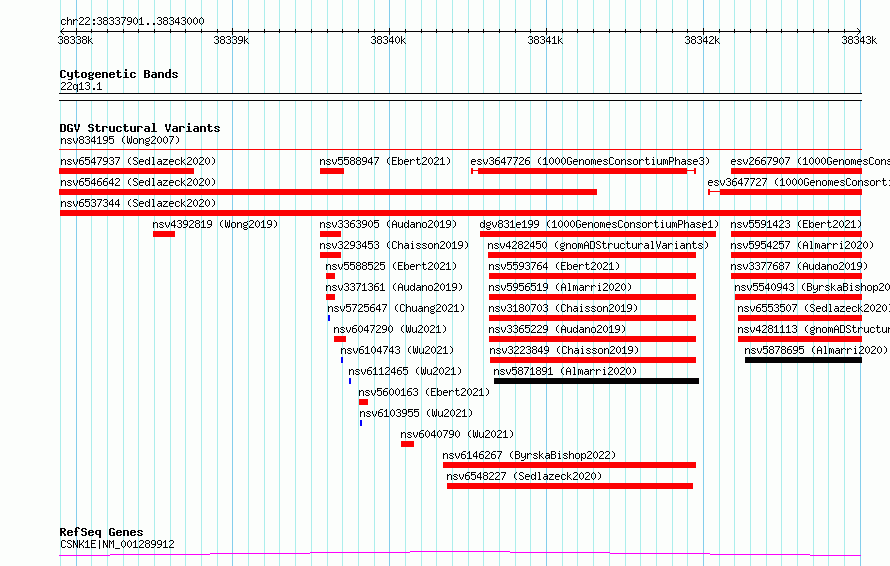Click nsv4281113 gnomAD variant label
Image resolution: width=890 pixels, height=566 pixels.
pyautogui.click(x=813, y=329)
